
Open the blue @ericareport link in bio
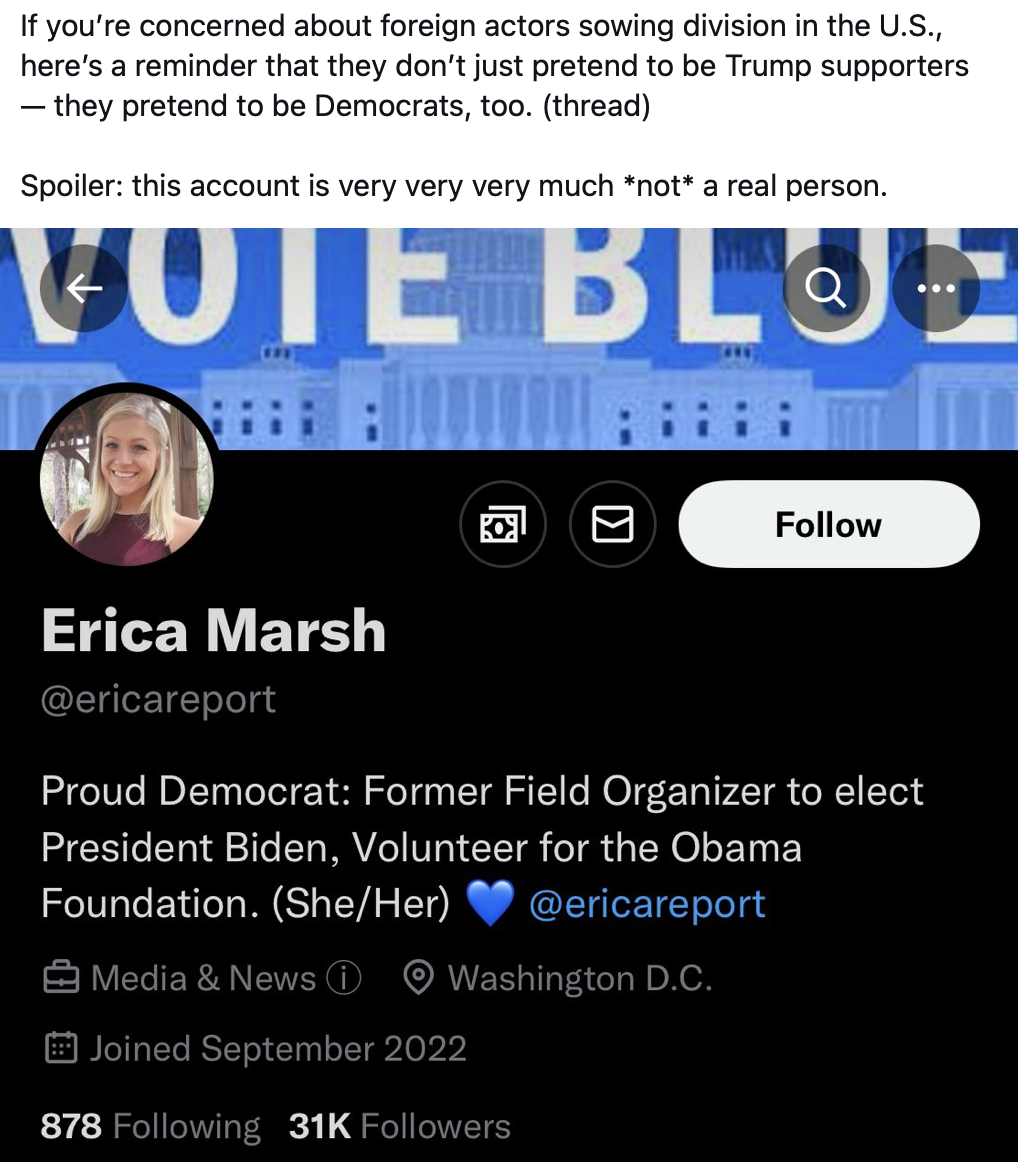point(646,903)
